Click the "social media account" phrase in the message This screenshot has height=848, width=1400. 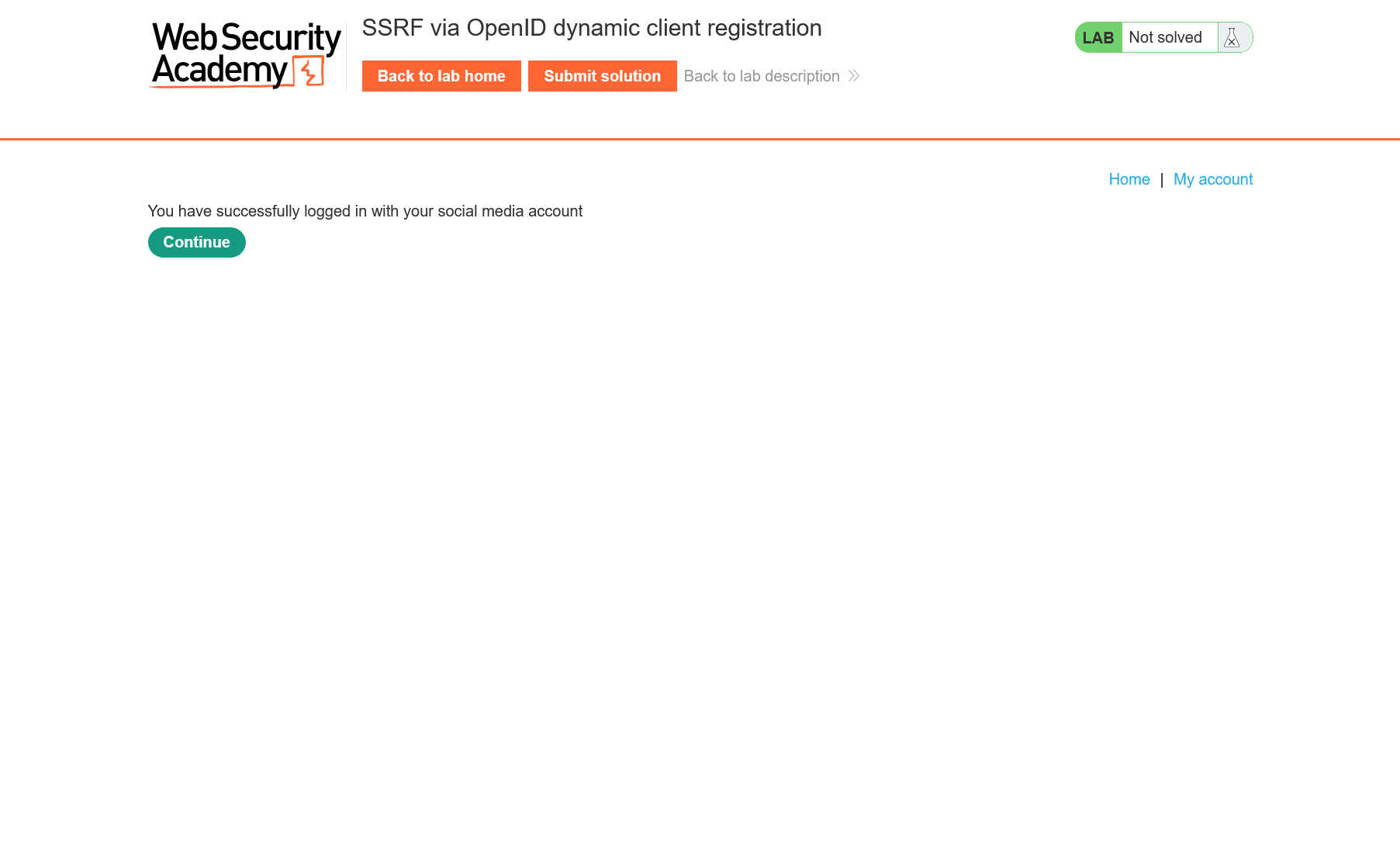point(510,211)
